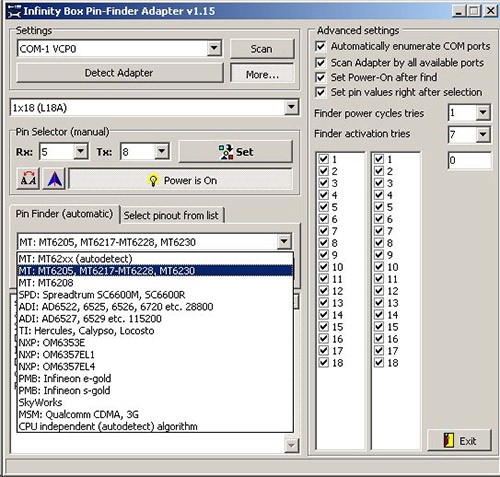
Task: Click the Set button with pin icon
Action: [x=236, y=152]
